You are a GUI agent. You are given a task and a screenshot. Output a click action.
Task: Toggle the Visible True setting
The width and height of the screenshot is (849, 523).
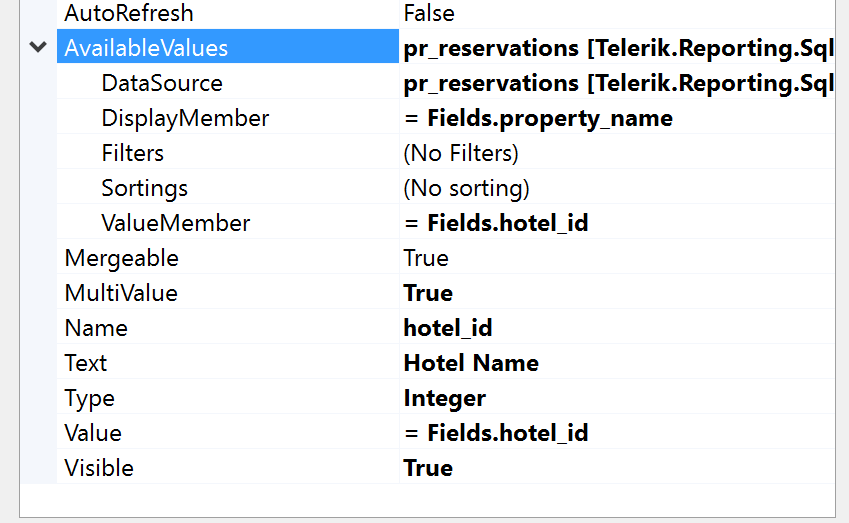[x=428, y=468]
